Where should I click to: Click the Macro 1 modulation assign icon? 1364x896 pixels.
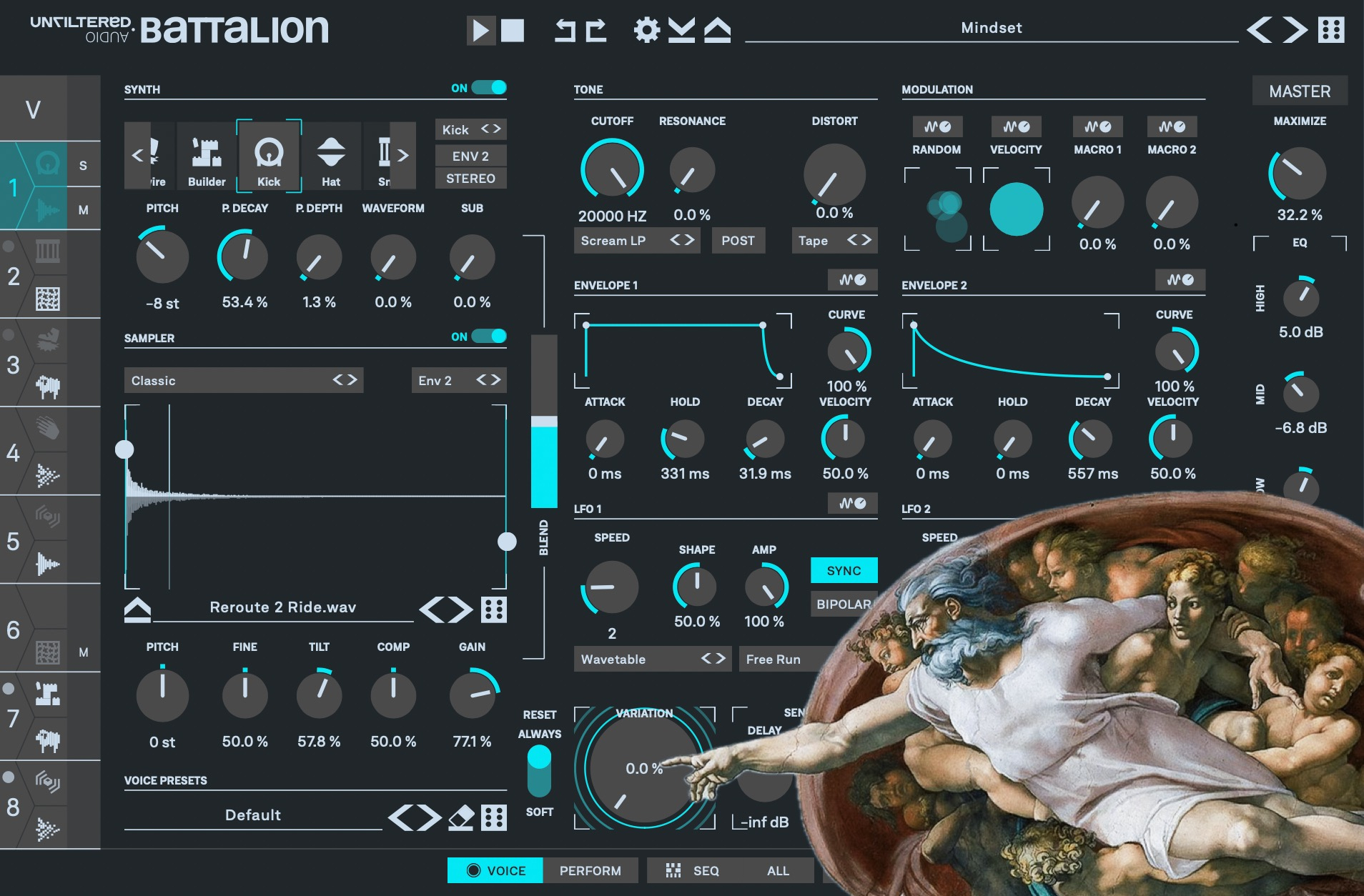(x=1097, y=126)
